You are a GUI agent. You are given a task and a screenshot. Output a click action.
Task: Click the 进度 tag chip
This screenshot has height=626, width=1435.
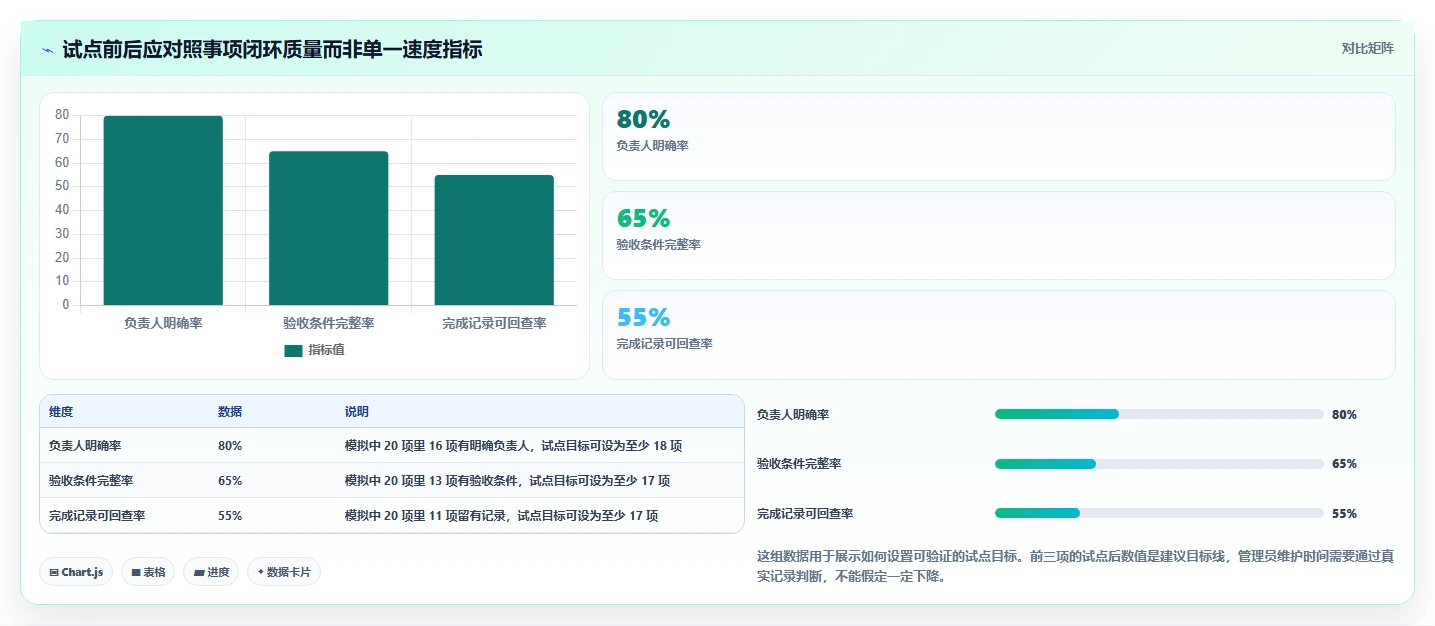211,572
